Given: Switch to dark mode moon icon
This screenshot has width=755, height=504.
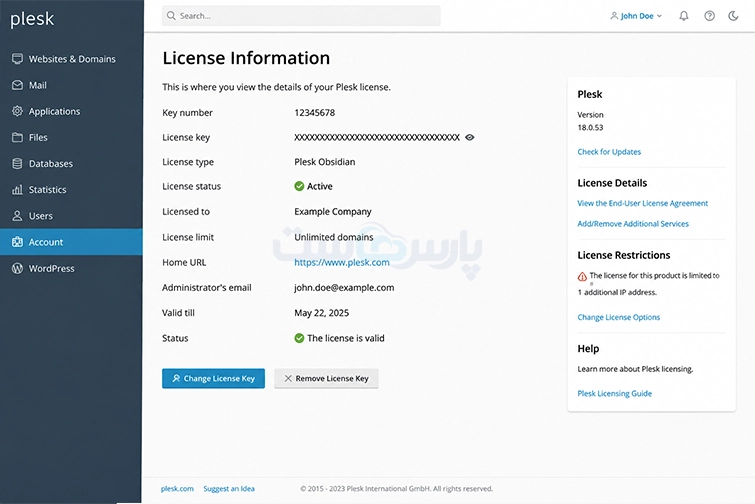Looking at the screenshot, I should tap(733, 16).
